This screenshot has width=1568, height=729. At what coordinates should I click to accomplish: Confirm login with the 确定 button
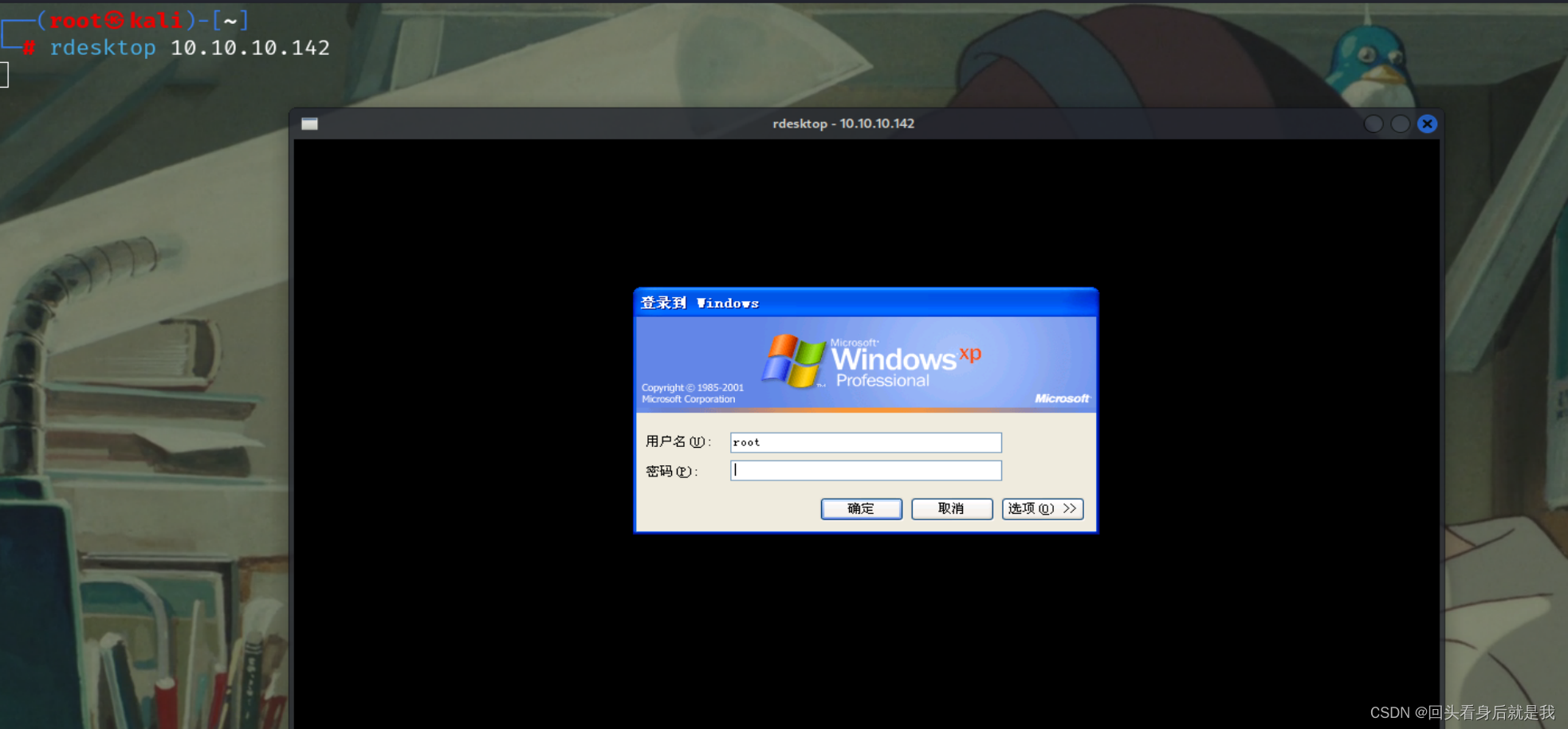tap(861, 508)
